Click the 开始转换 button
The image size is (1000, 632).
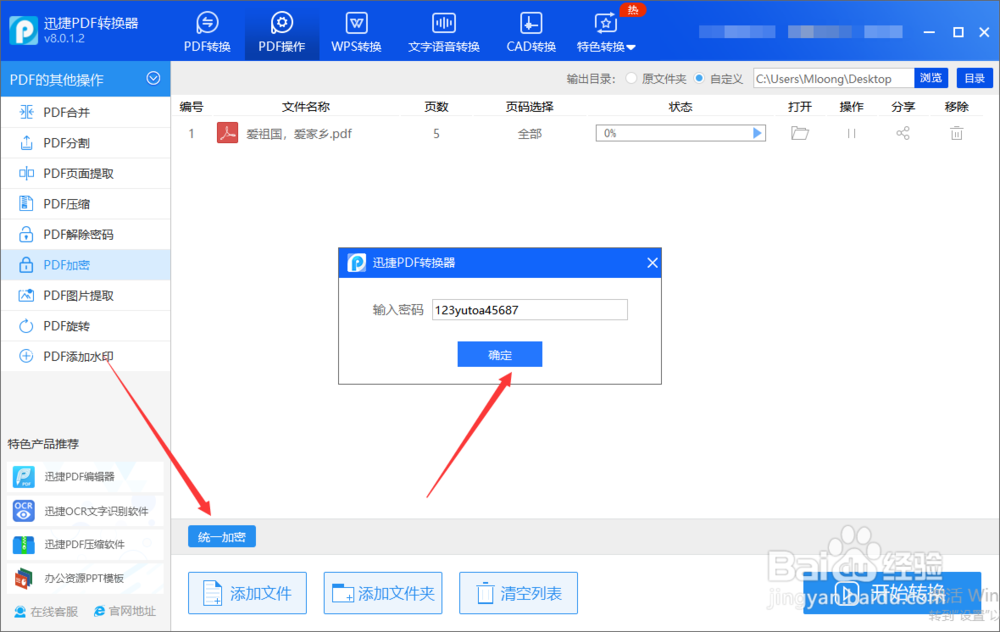point(892,593)
